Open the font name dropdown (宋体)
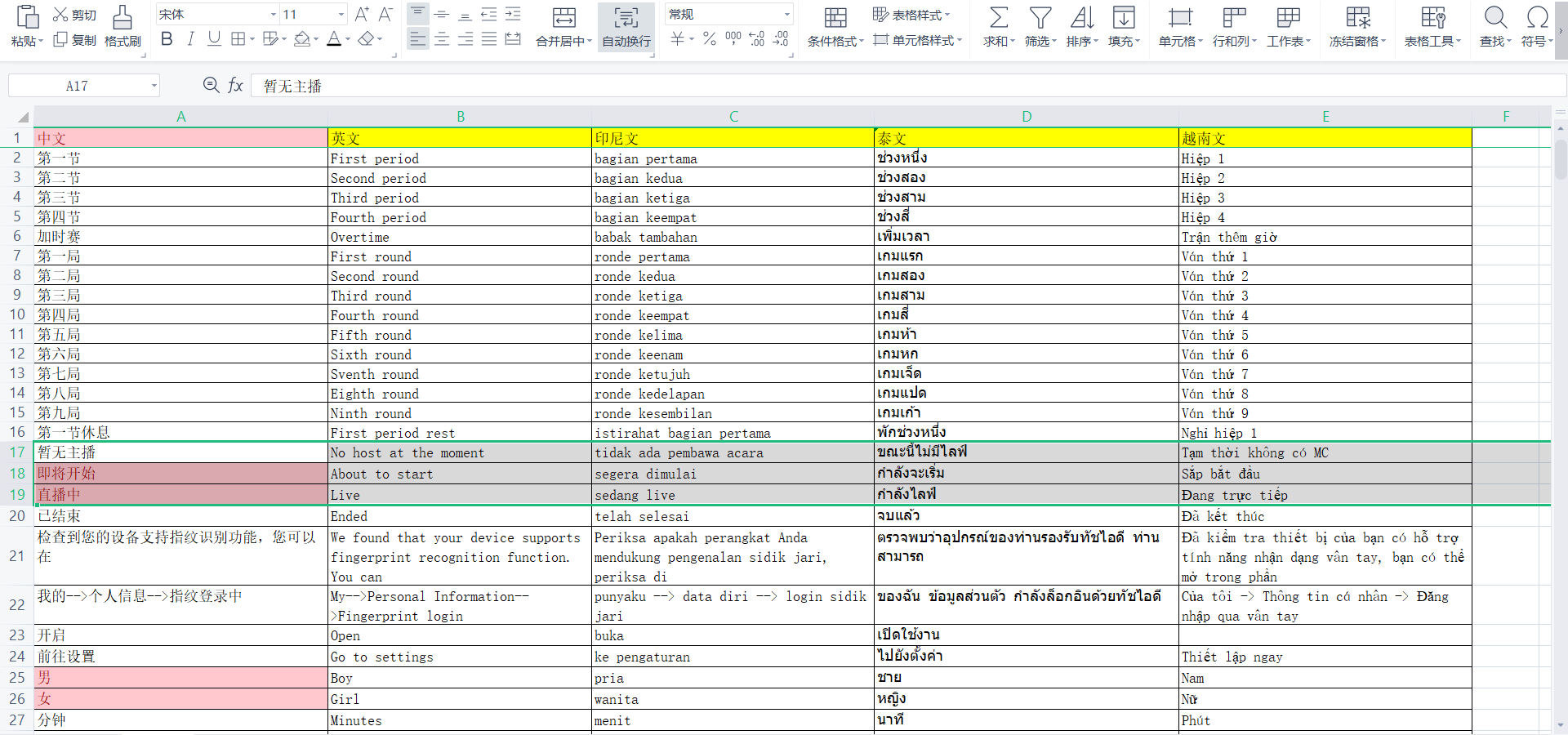Image resolution: width=1568 pixels, height=735 pixels. (x=273, y=15)
